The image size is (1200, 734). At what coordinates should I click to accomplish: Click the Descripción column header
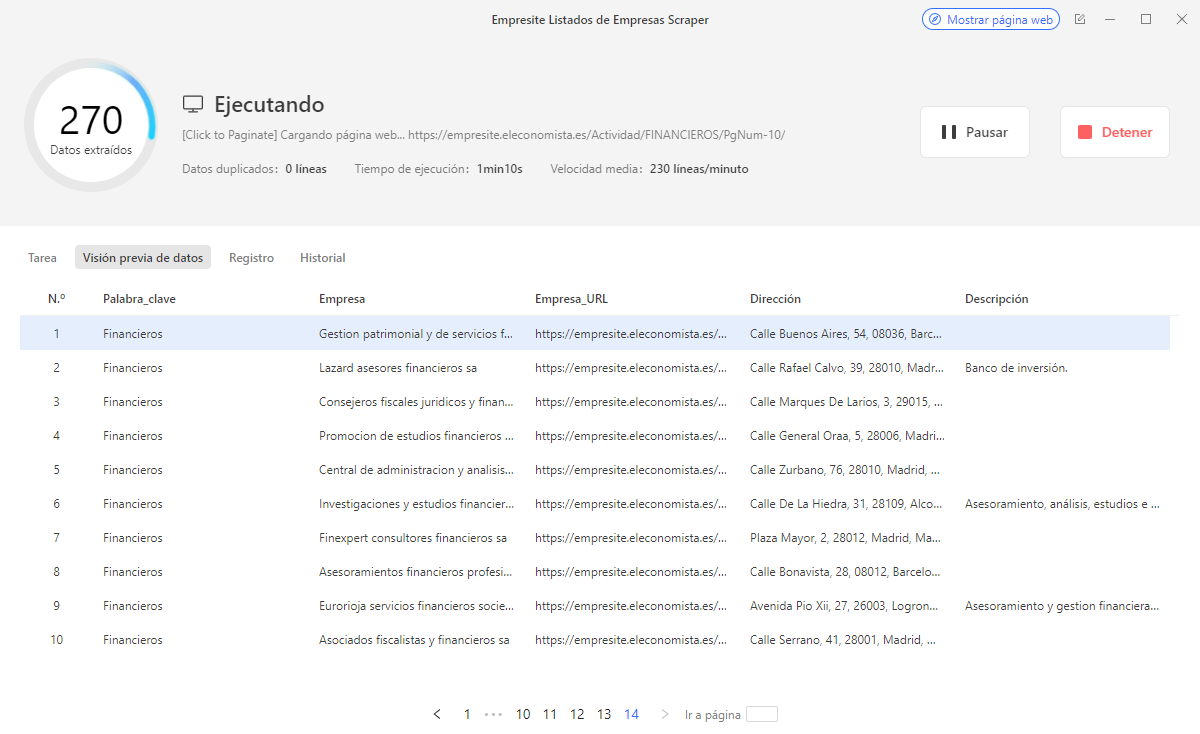(x=996, y=299)
